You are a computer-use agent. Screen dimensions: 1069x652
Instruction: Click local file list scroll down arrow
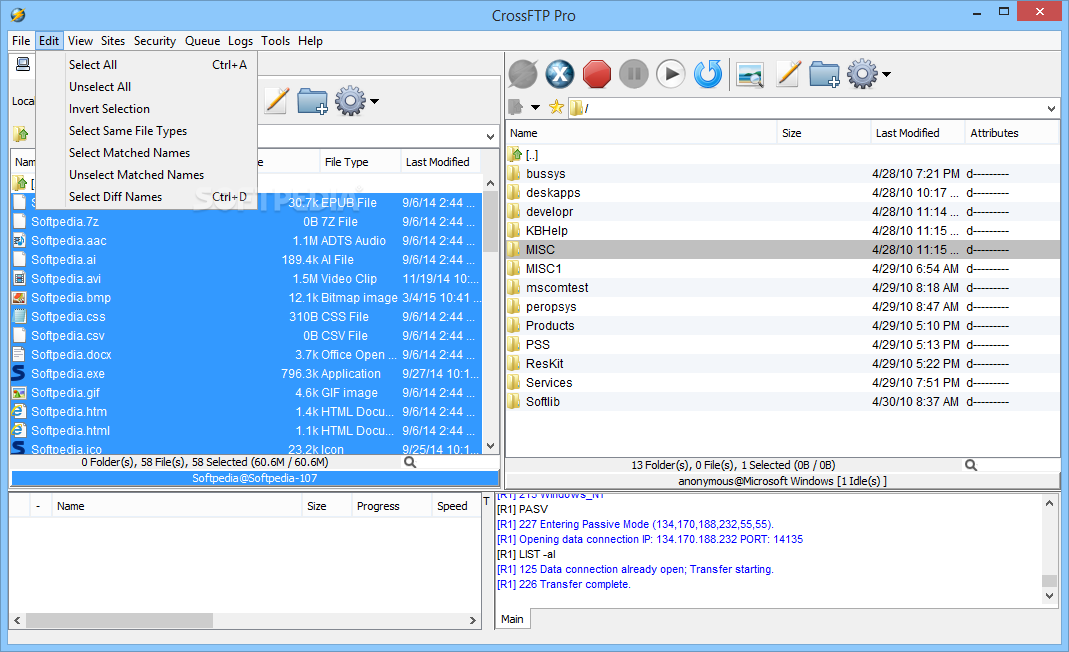pos(490,447)
